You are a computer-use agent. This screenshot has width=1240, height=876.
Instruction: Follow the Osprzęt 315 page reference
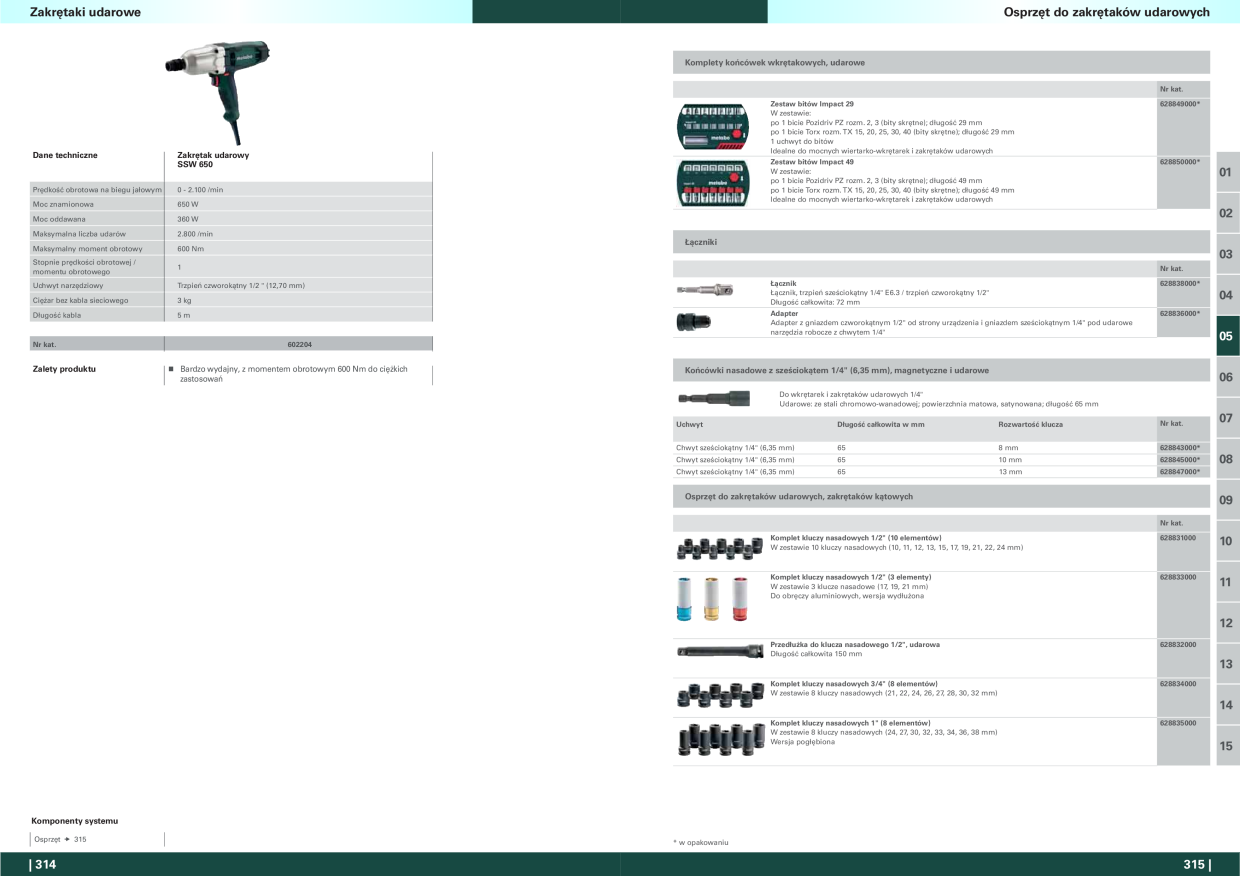60,839
